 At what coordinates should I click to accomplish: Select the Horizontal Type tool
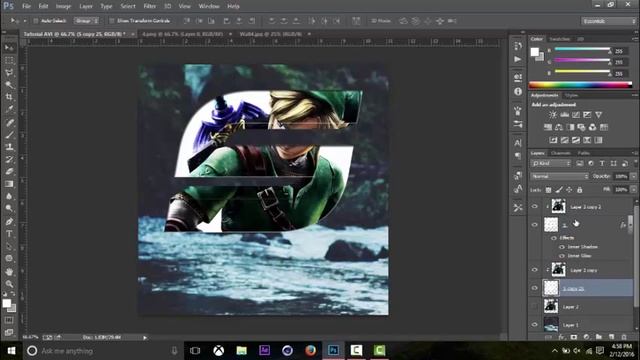pyautogui.click(x=9, y=234)
